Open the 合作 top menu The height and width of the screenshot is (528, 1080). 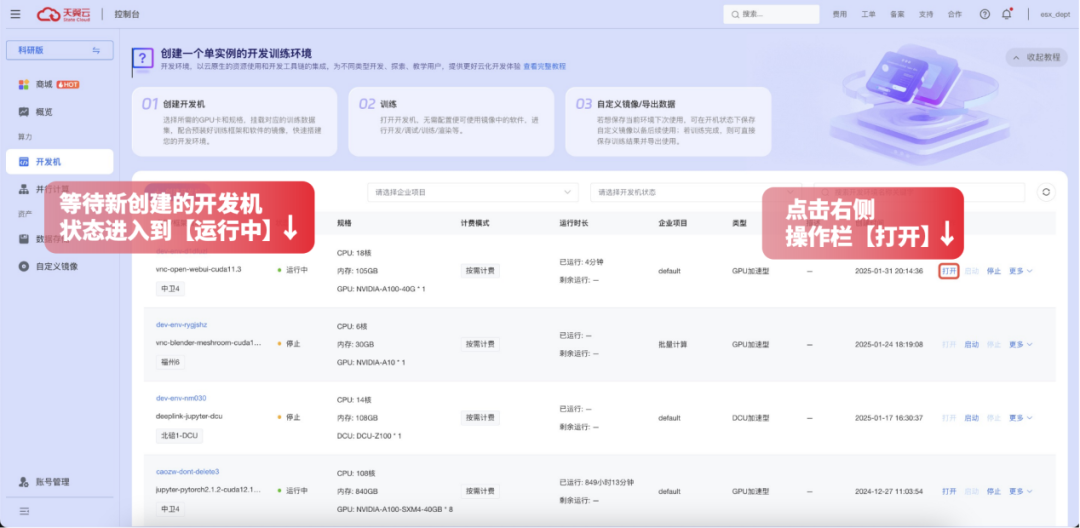[955, 14]
